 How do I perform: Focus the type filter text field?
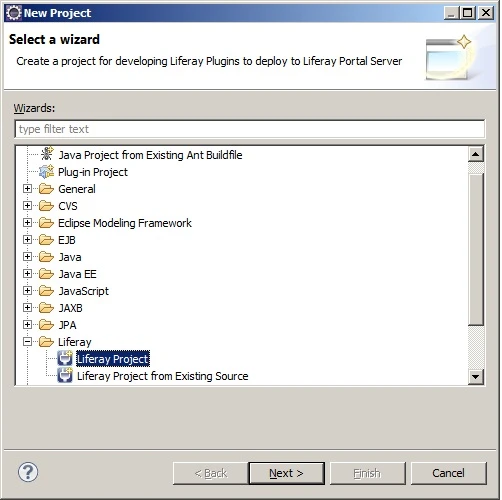[x=250, y=129]
